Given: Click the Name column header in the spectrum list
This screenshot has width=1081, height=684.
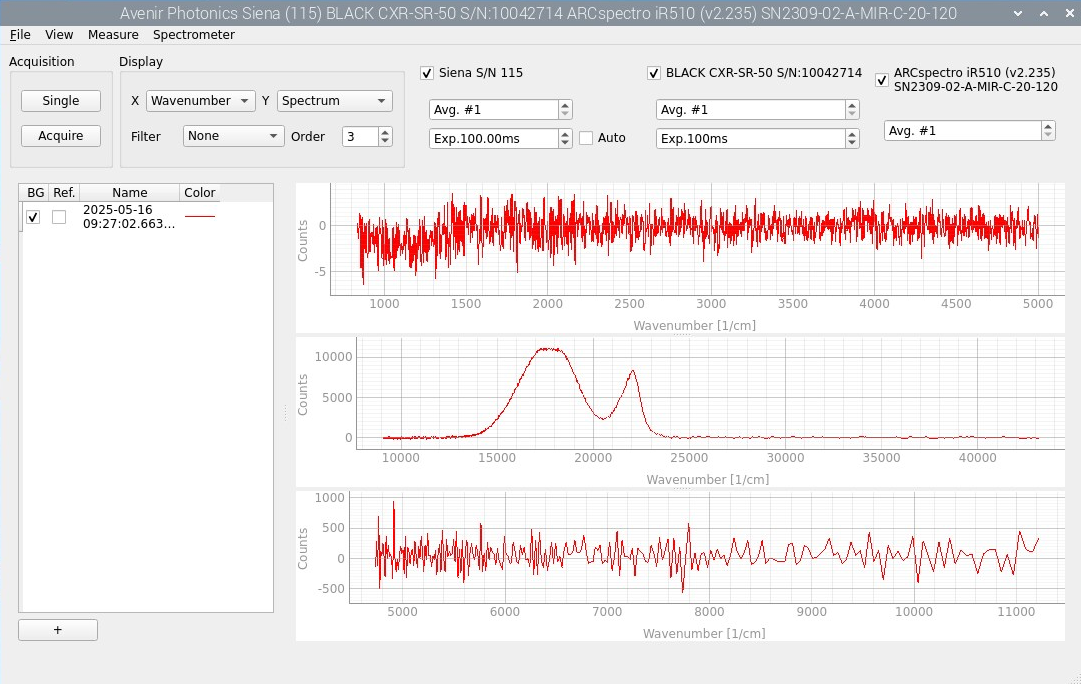Looking at the screenshot, I should click(130, 193).
